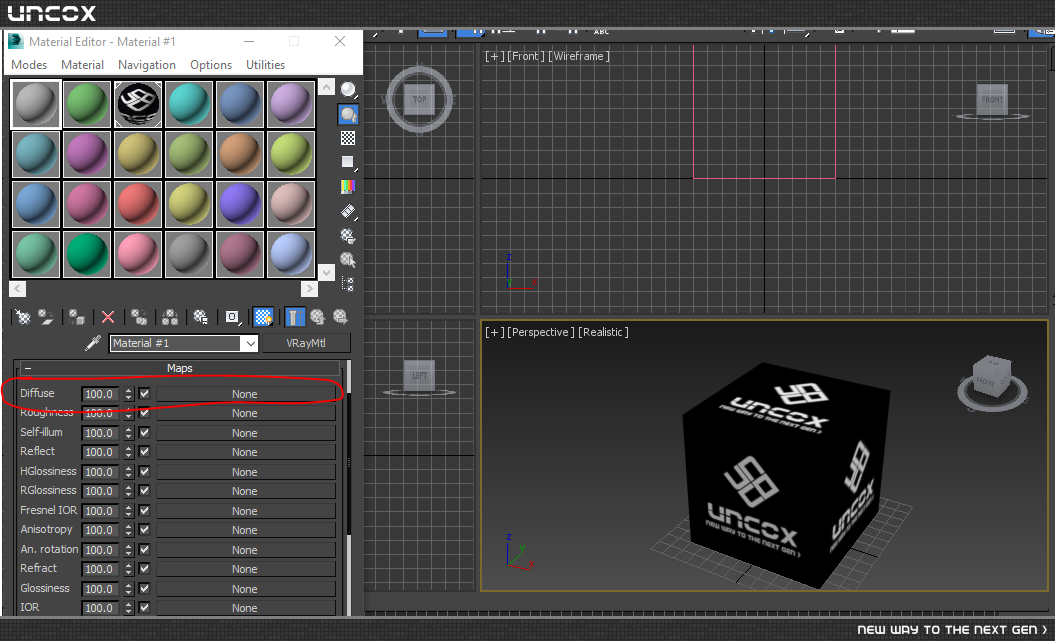
Task: Click Put Material to Scene icon
Action: pos(46,317)
